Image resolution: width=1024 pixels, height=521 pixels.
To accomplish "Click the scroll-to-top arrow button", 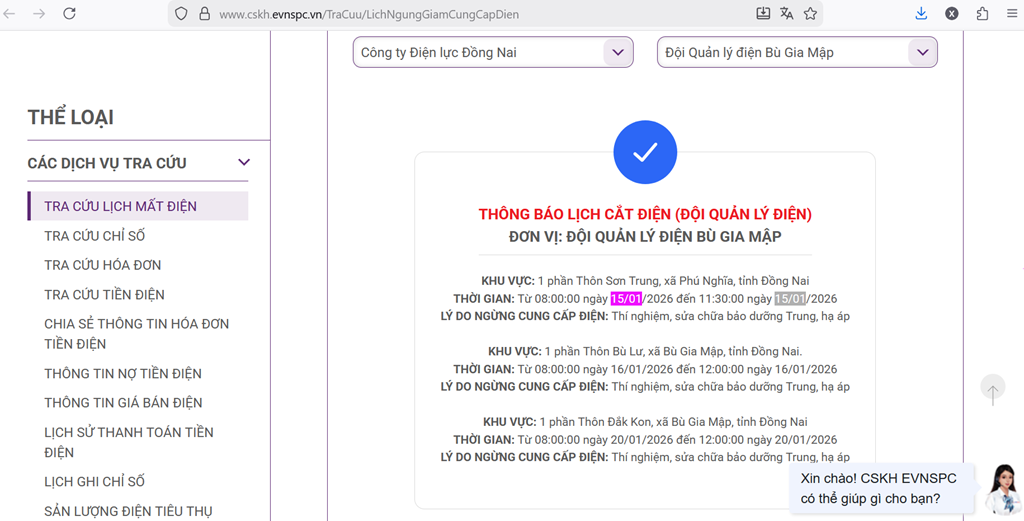I will 992,390.
